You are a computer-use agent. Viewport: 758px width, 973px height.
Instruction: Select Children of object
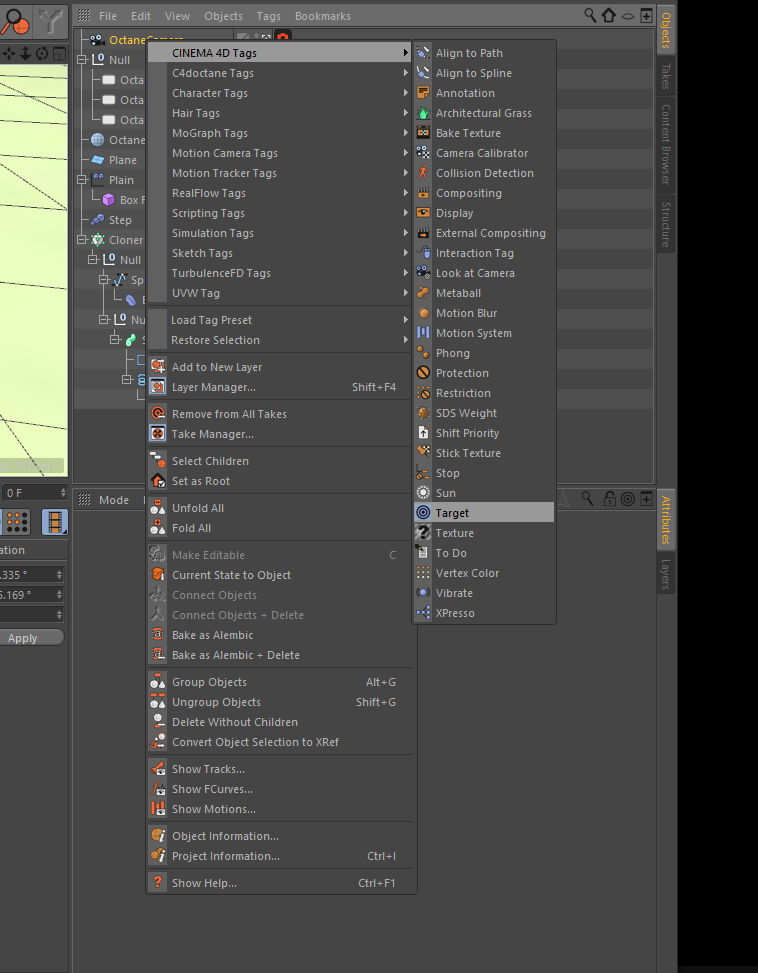tap(280, 461)
